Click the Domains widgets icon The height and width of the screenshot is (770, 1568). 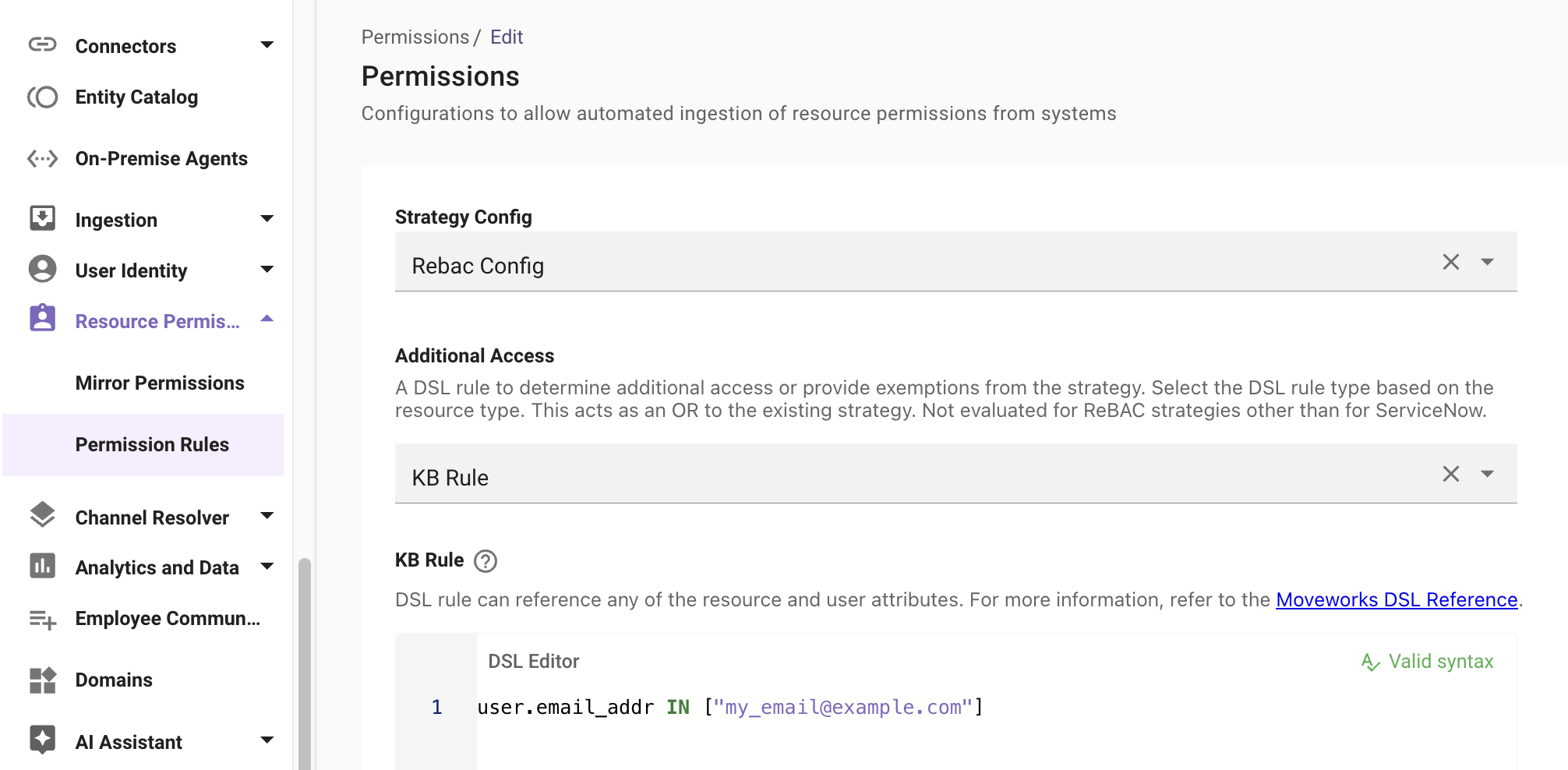(42, 680)
